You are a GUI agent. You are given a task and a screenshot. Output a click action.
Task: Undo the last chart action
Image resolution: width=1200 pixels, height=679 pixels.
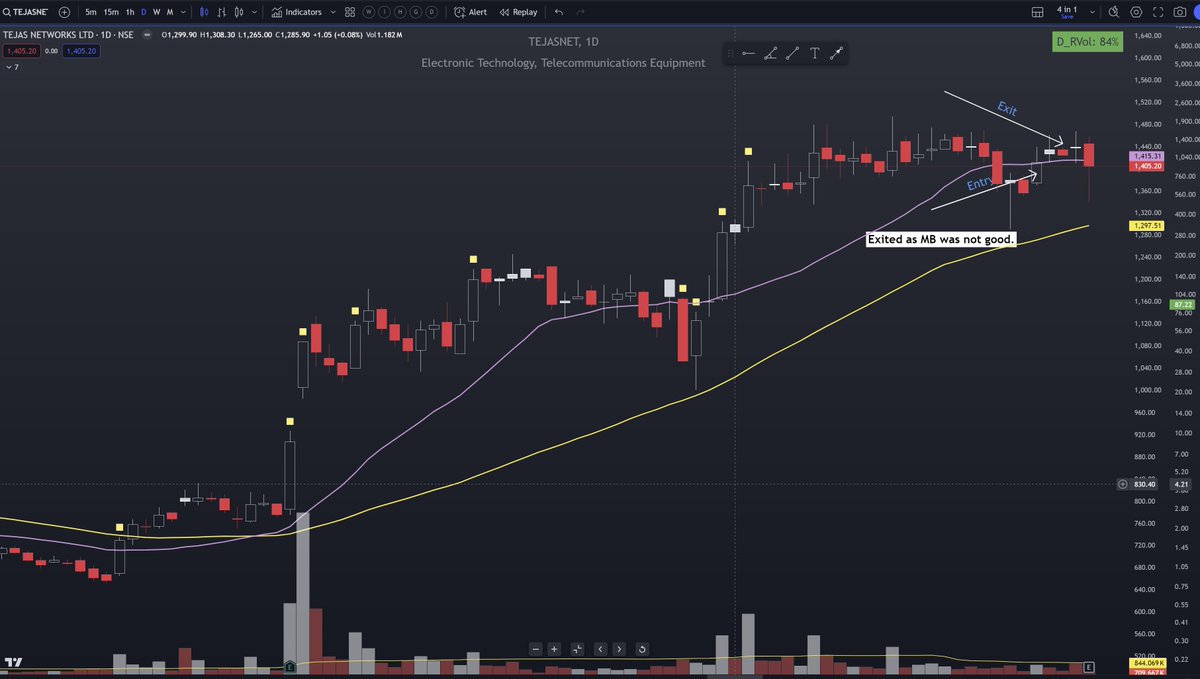[558, 12]
